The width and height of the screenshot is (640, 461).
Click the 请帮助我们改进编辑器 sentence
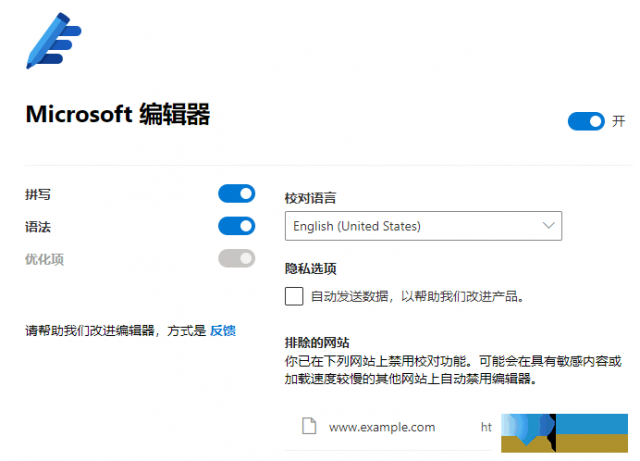coord(115,330)
